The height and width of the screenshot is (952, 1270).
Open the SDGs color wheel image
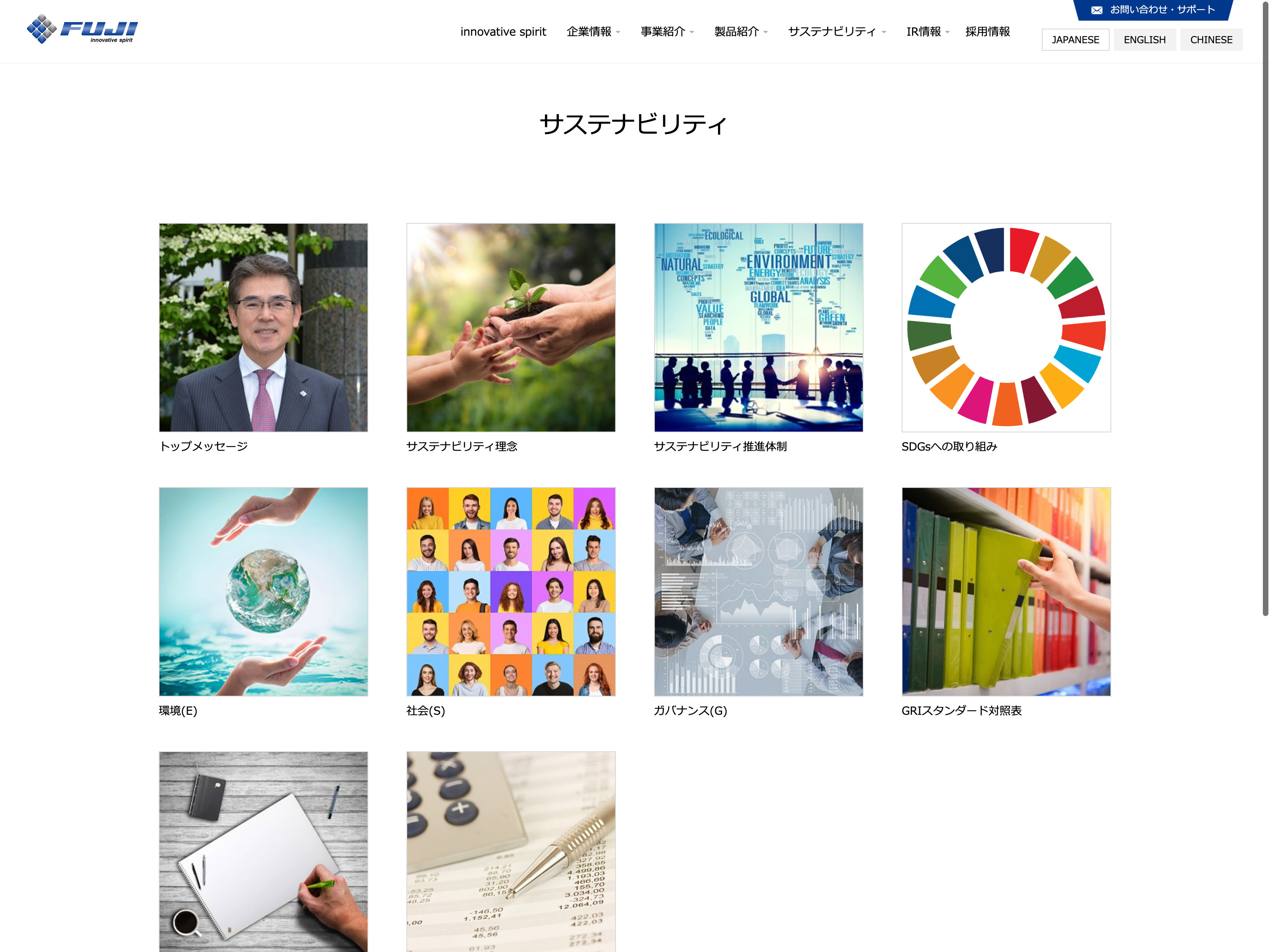click(1006, 327)
